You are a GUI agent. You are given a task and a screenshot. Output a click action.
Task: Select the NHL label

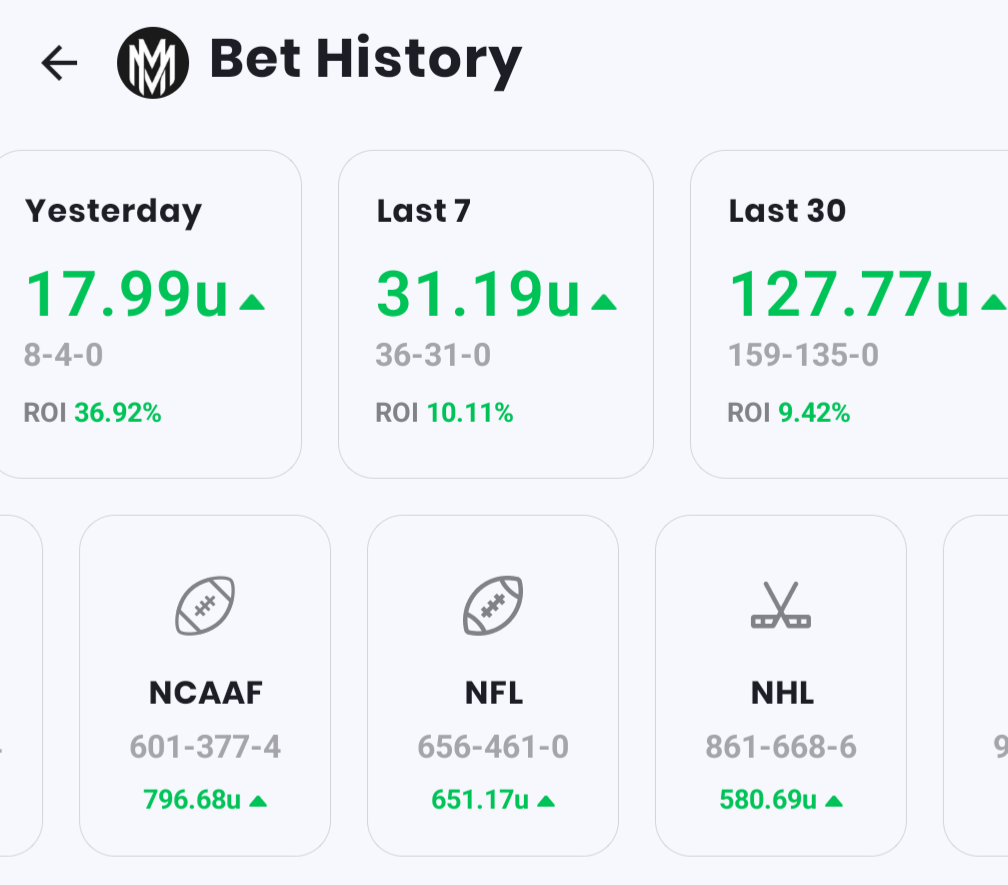(781, 692)
